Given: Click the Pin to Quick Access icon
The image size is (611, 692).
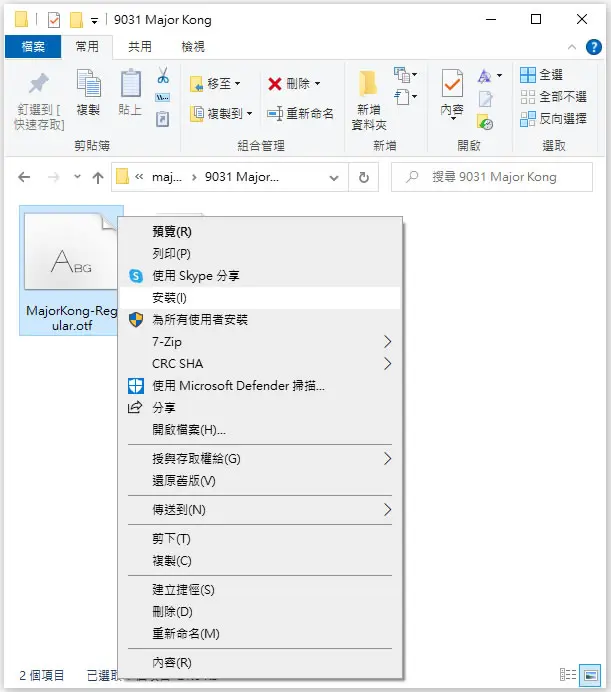Looking at the screenshot, I should tap(38, 84).
